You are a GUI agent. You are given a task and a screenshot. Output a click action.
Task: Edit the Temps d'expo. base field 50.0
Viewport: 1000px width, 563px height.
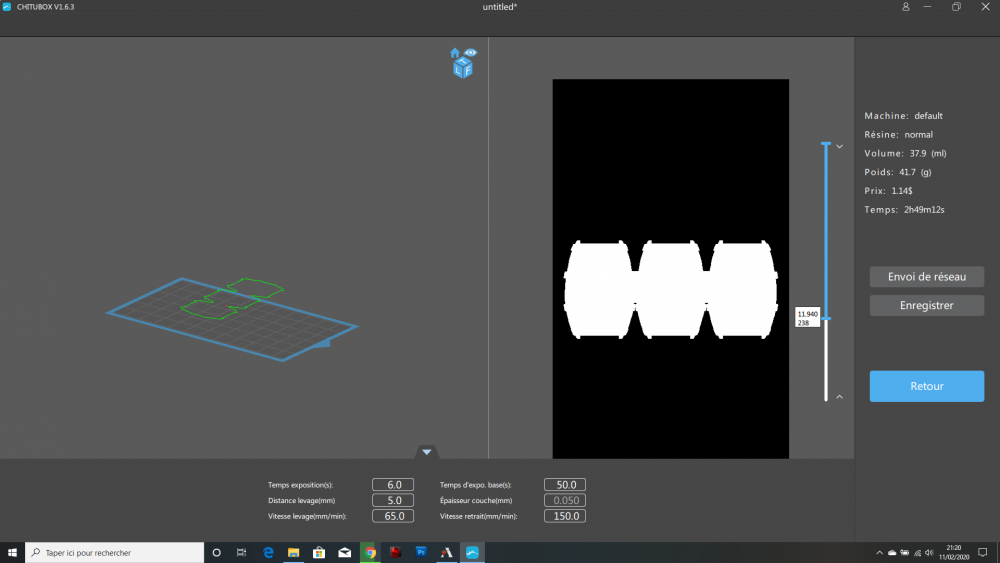(x=565, y=485)
